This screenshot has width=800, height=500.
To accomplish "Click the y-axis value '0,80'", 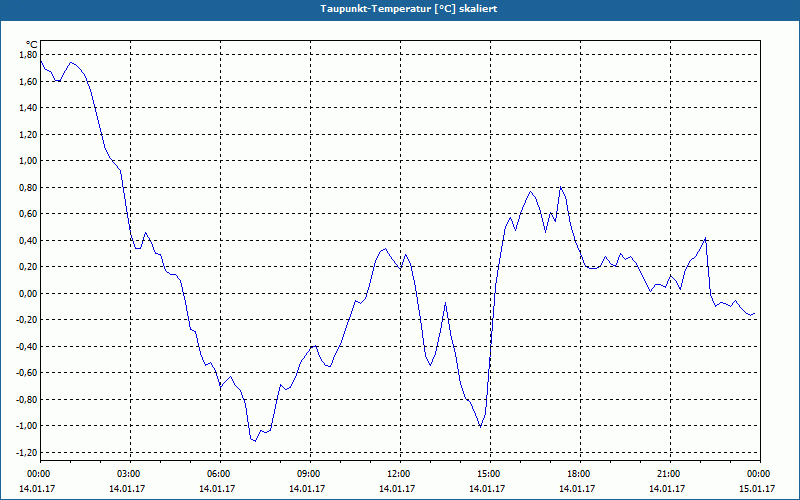I will click(x=28, y=187).
